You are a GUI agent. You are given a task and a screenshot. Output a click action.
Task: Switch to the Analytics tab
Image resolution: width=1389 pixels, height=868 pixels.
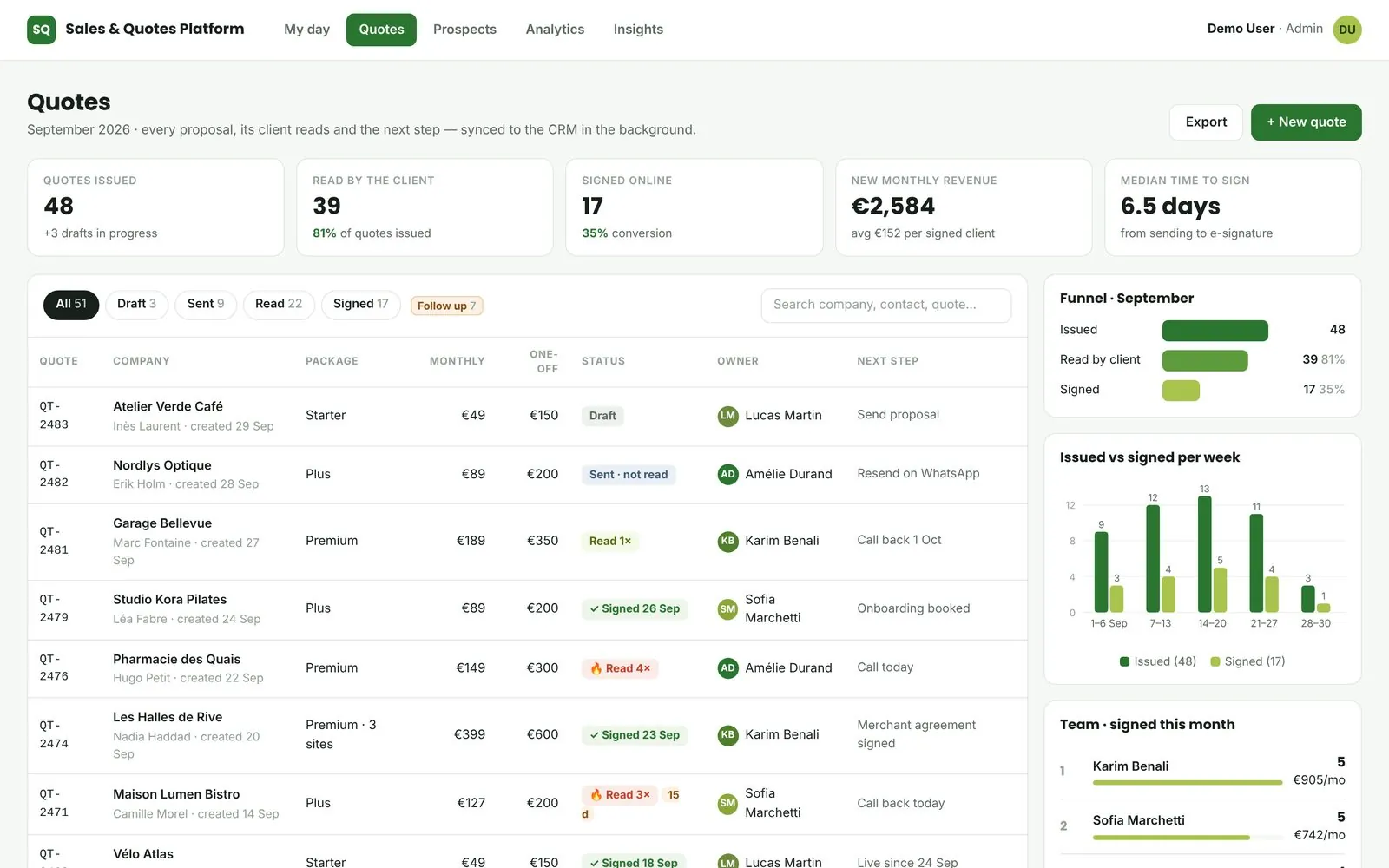[555, 30]
